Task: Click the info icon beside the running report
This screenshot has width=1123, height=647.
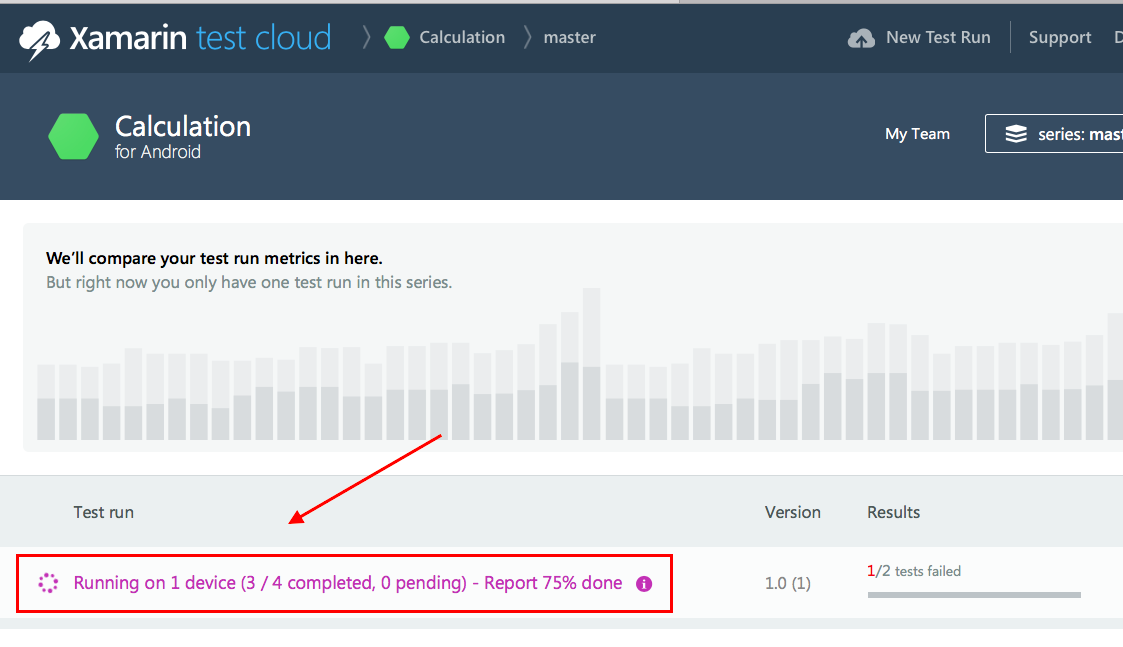Action: point(644,584)
